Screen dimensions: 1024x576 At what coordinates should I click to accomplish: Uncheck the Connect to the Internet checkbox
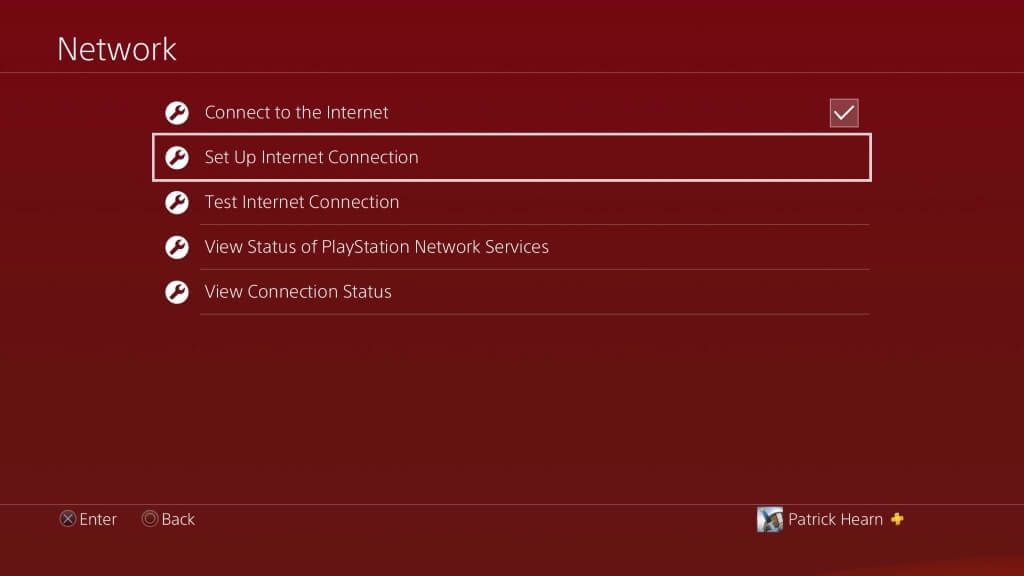[x=844, y=113]
